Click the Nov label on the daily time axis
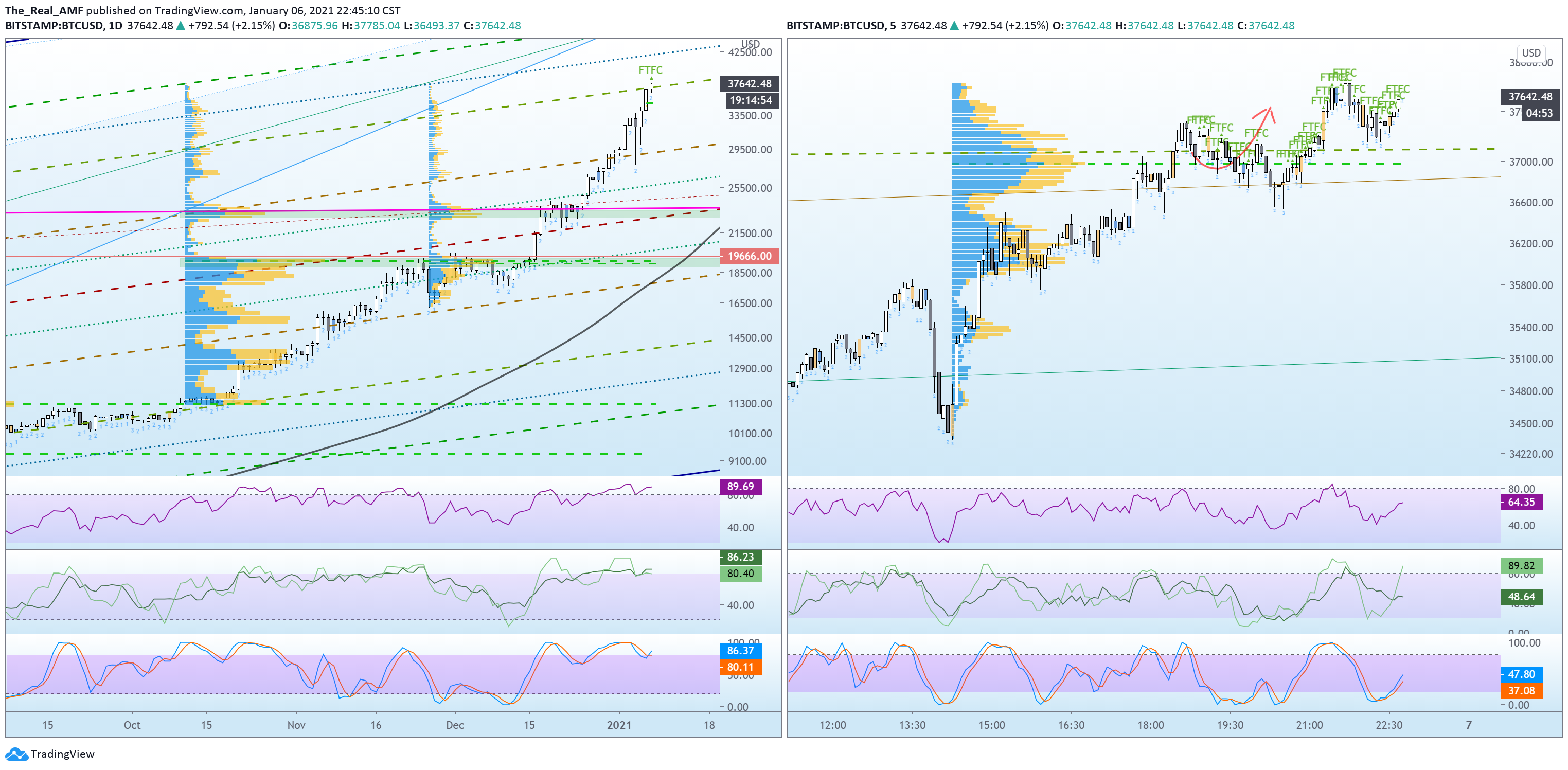The image size is (1568, 770). 296,725
